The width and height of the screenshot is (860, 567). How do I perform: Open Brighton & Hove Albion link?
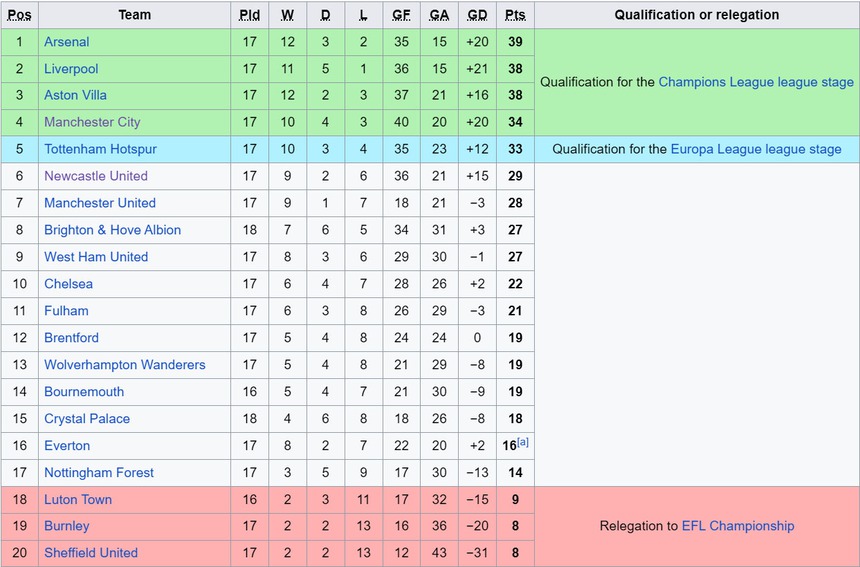point(112,230)
